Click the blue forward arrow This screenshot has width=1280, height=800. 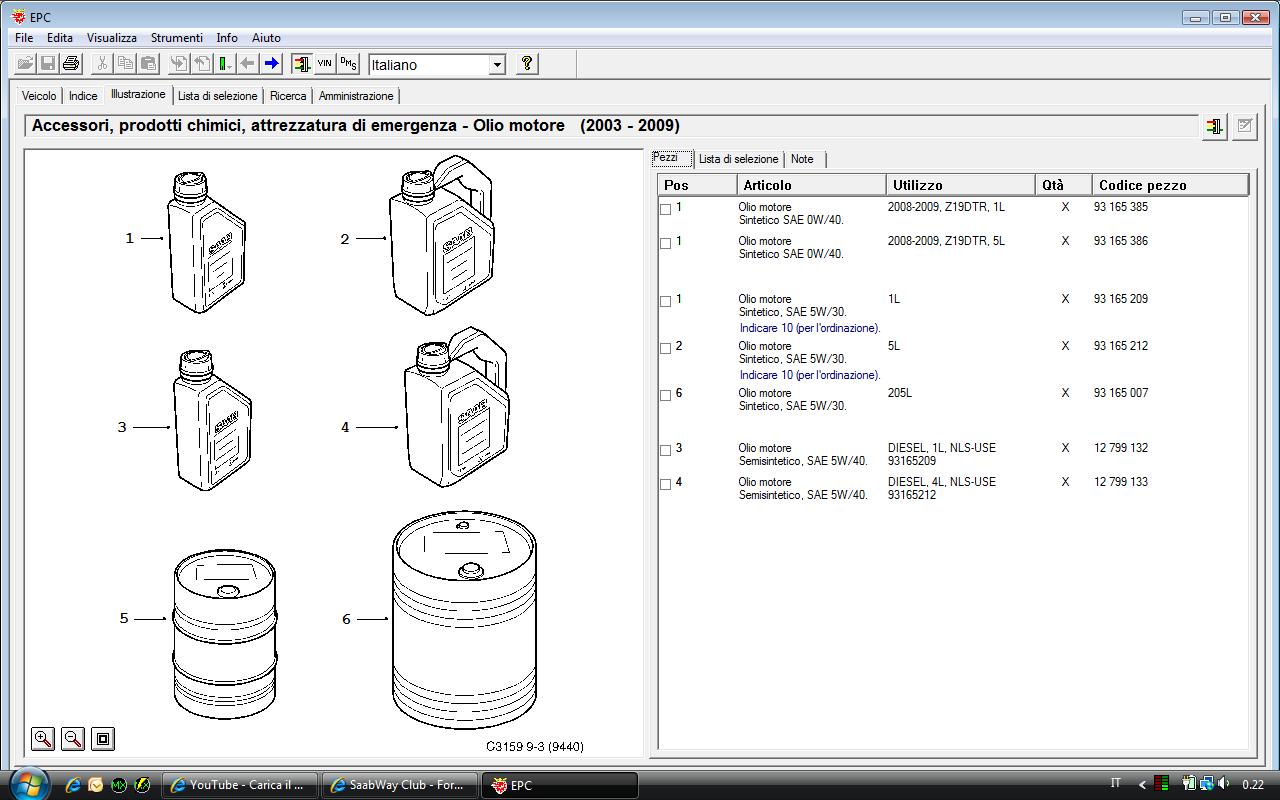(x=271, y=64)
